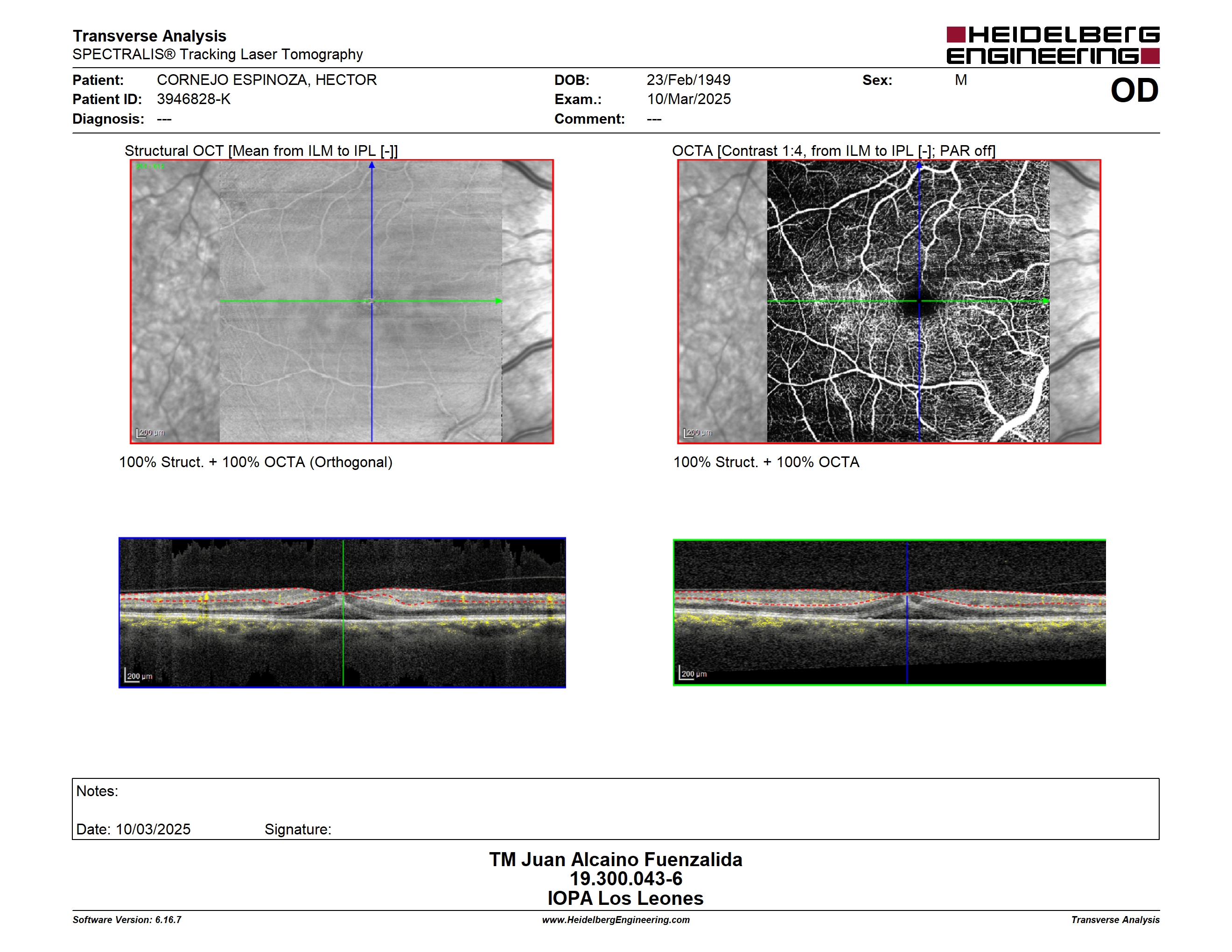1232x952 pixels.
Task: Click 200 µm scale bar in Structural OCT image
Action: pos(150,433)
